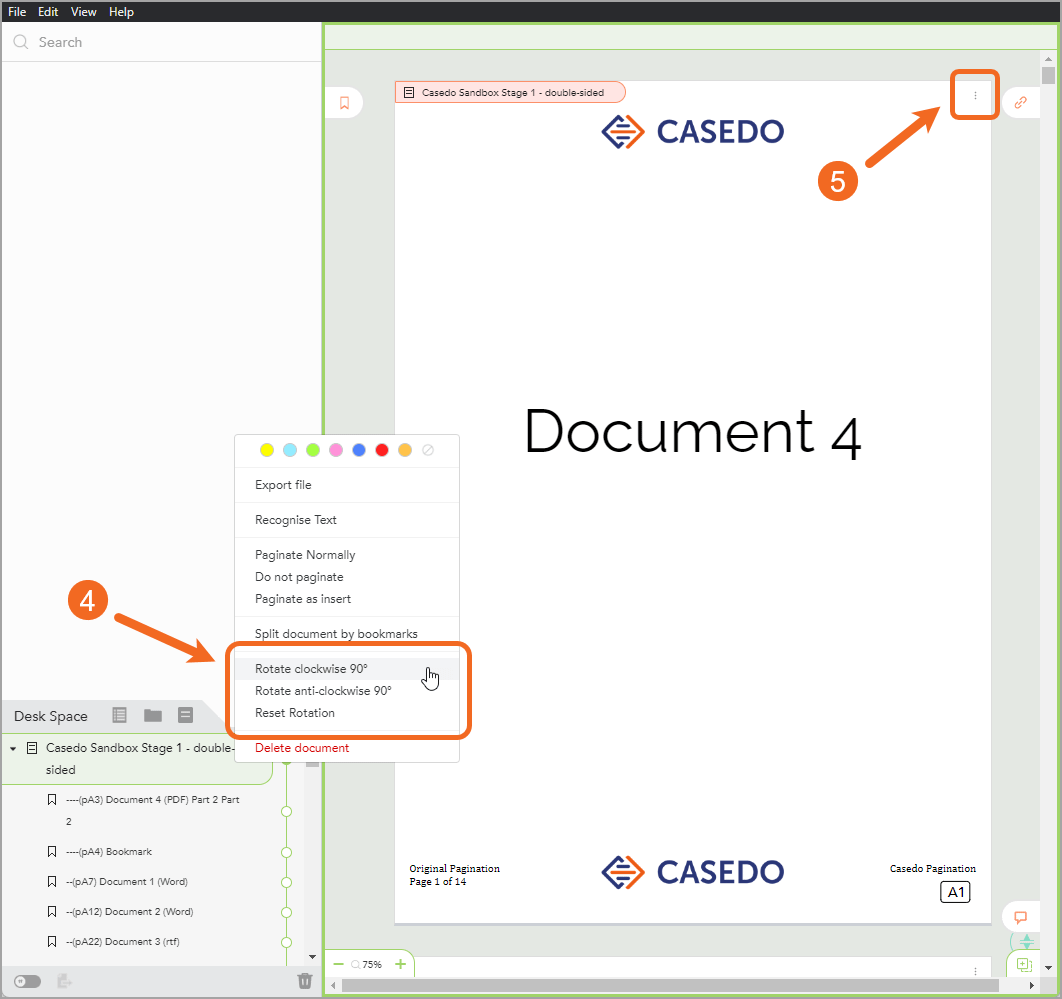Click bookmark icon of (pA12) Document 2
Viewport: 1062px width, 999px height.
coord(51,912)
